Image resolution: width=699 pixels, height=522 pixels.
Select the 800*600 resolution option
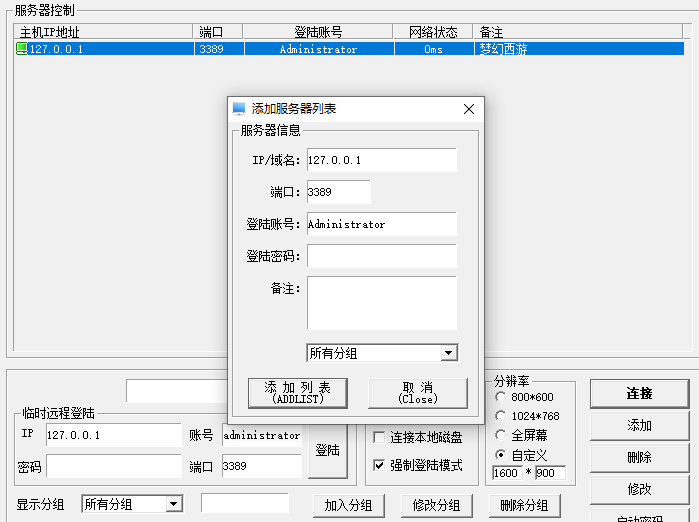(501, 397)
